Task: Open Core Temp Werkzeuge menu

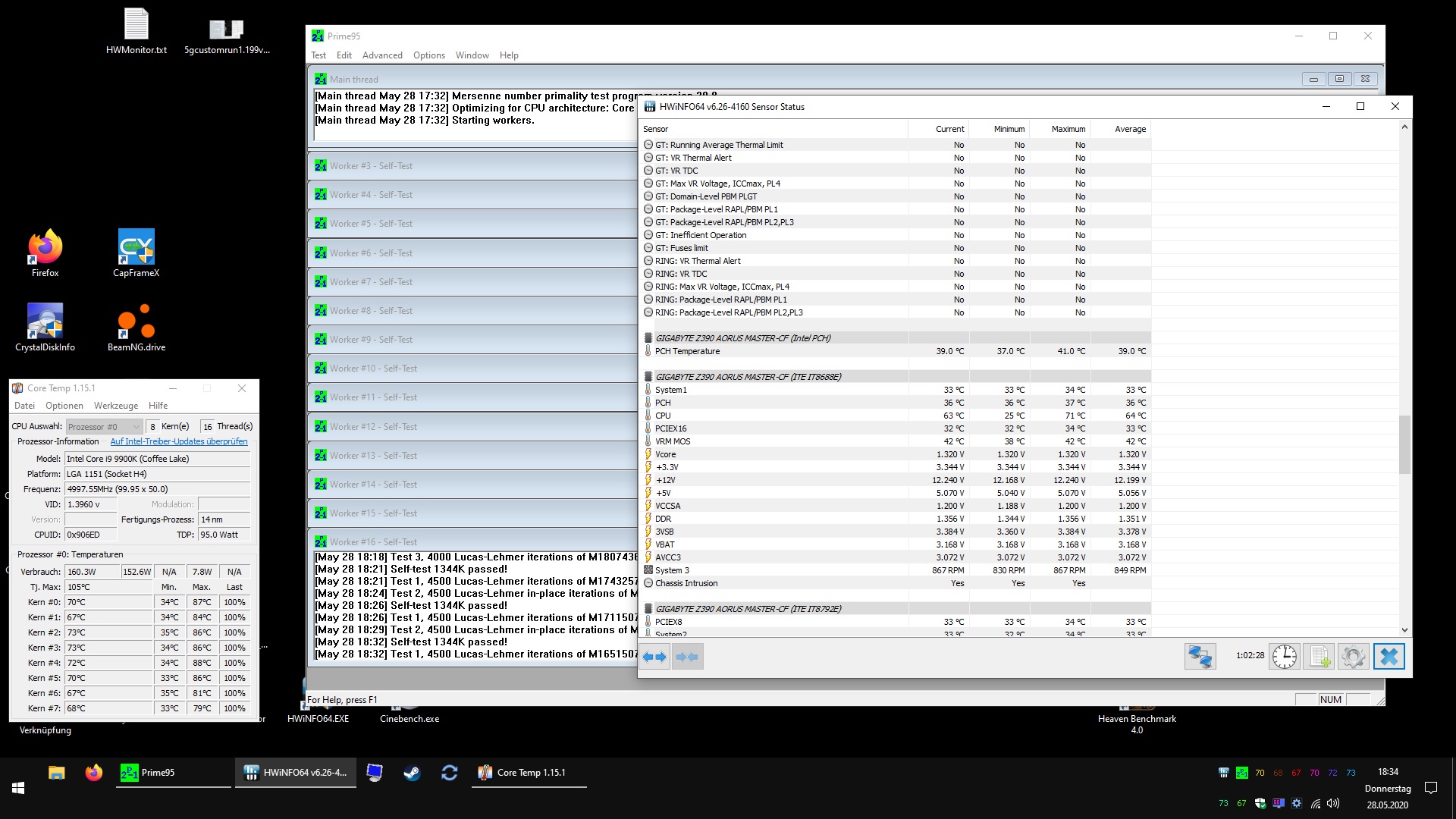Action: pos(116,406)
